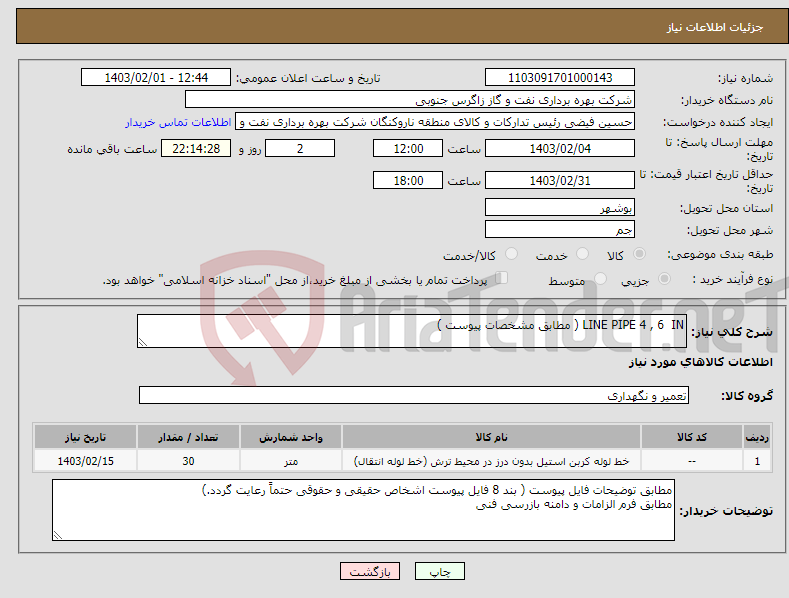The width and height of the screenshot is (789, 598).
Task: Toggle the Islamic treasury payment checkbox
Action: (x=501, y=278)
